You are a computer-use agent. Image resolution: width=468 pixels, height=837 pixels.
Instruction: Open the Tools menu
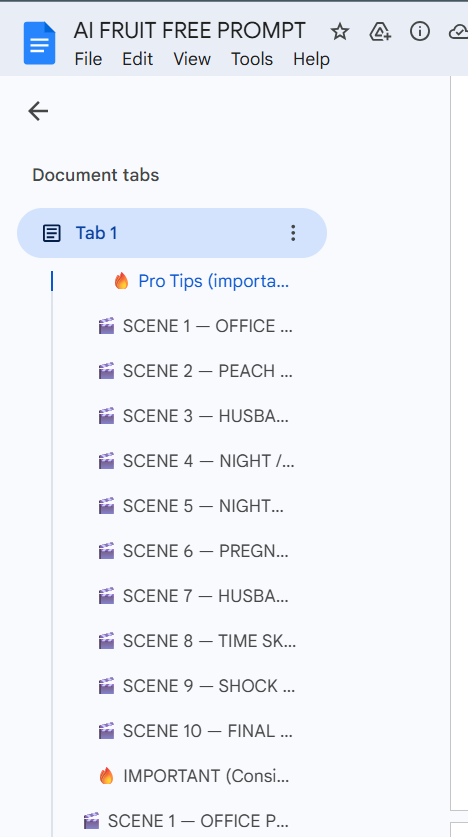(x=252, y=59)
